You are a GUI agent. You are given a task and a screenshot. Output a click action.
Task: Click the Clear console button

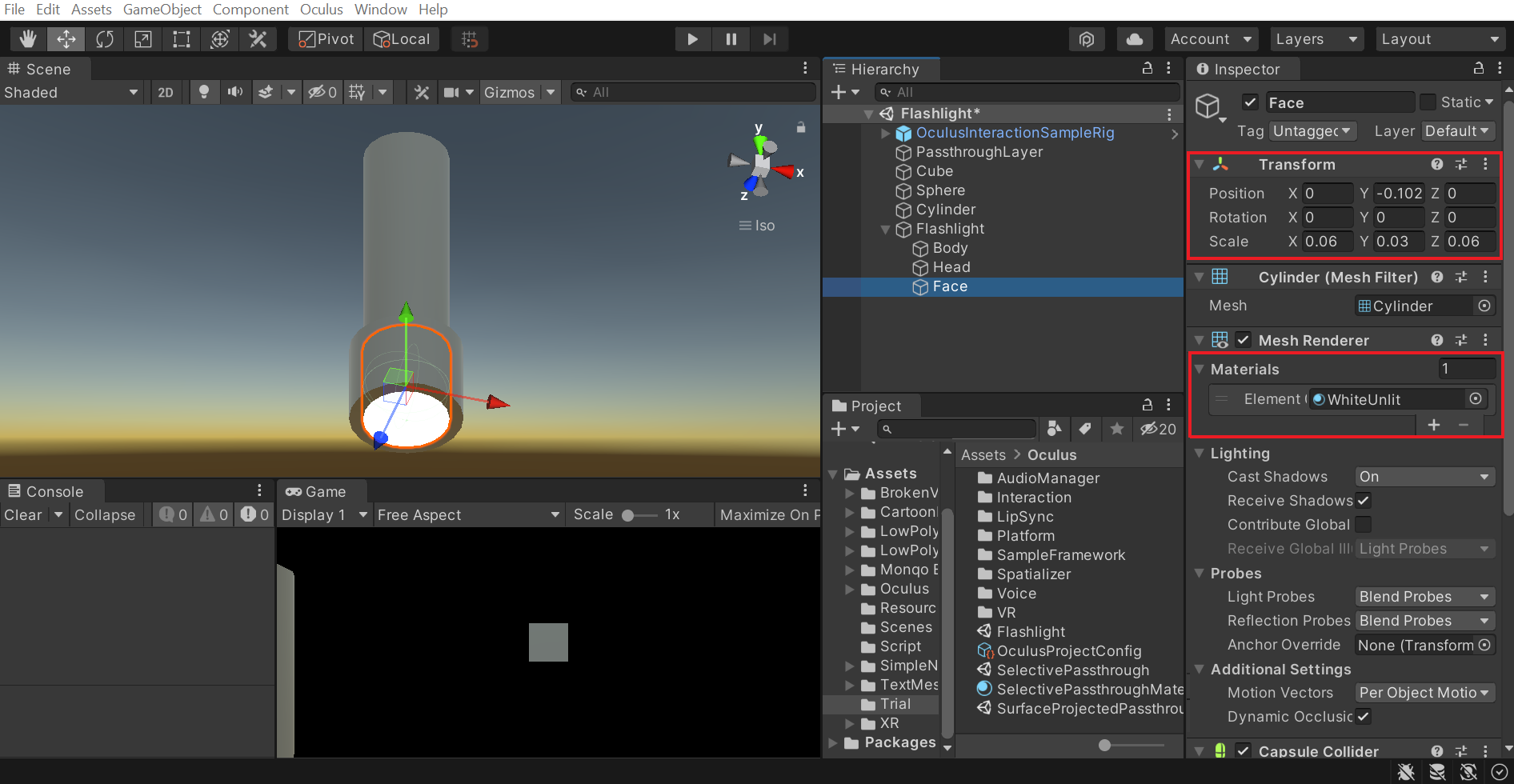23,515
